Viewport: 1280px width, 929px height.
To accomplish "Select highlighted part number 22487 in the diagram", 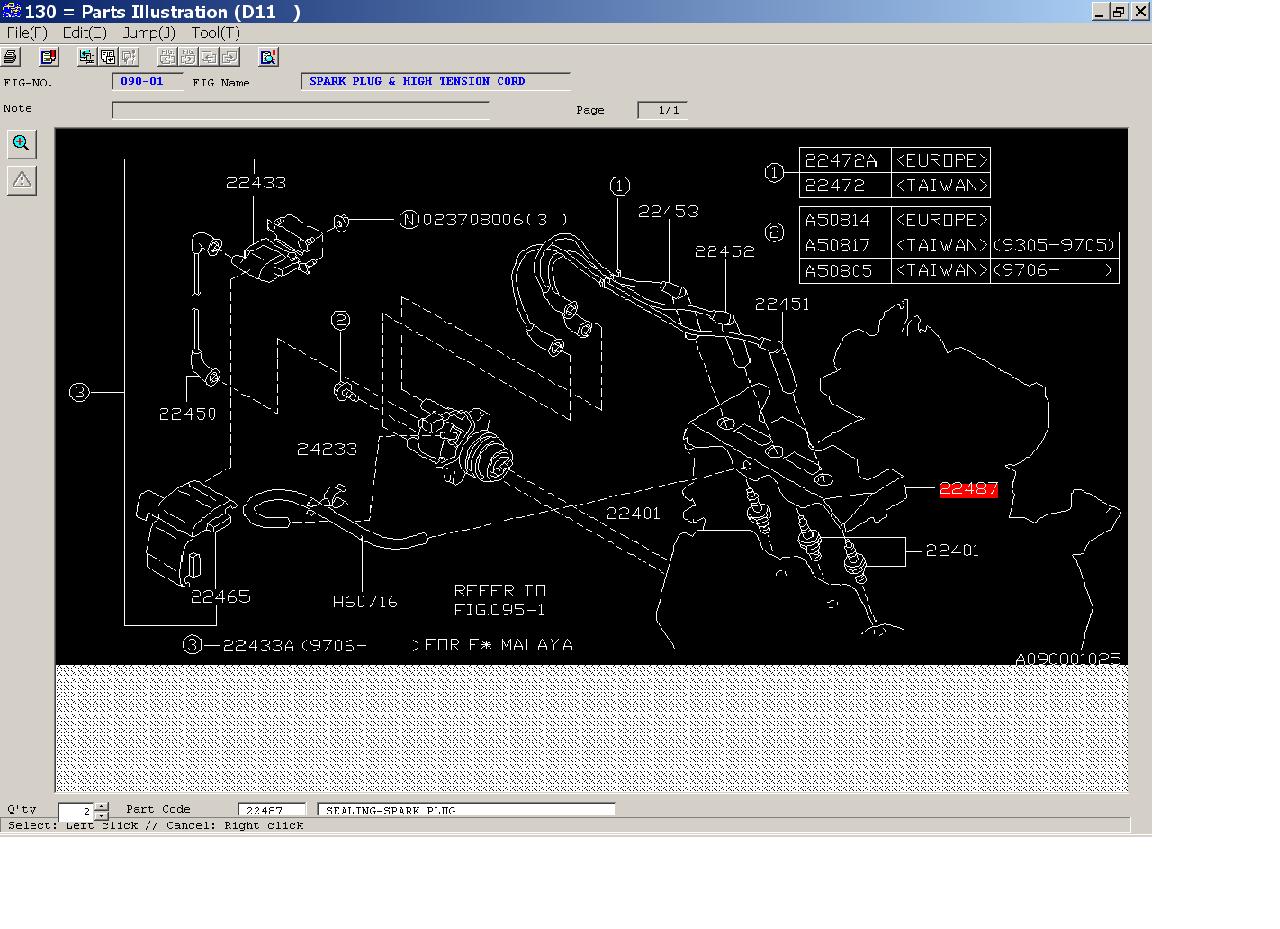I will coord(968,489).
